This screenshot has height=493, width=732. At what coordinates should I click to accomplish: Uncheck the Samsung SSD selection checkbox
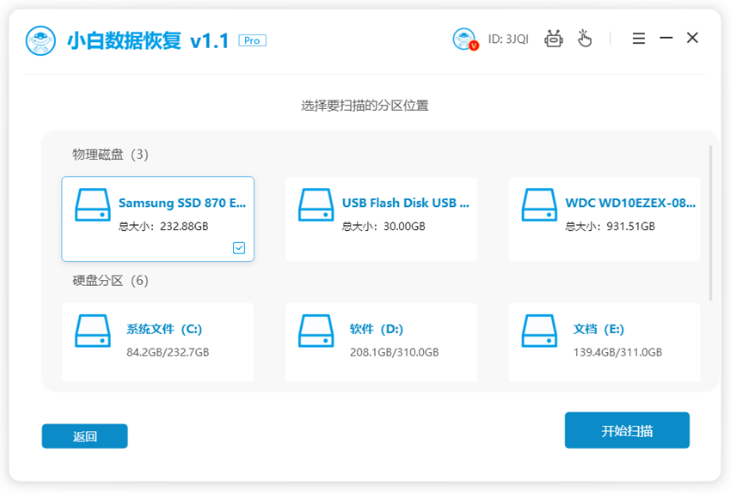tap(239, 248)
